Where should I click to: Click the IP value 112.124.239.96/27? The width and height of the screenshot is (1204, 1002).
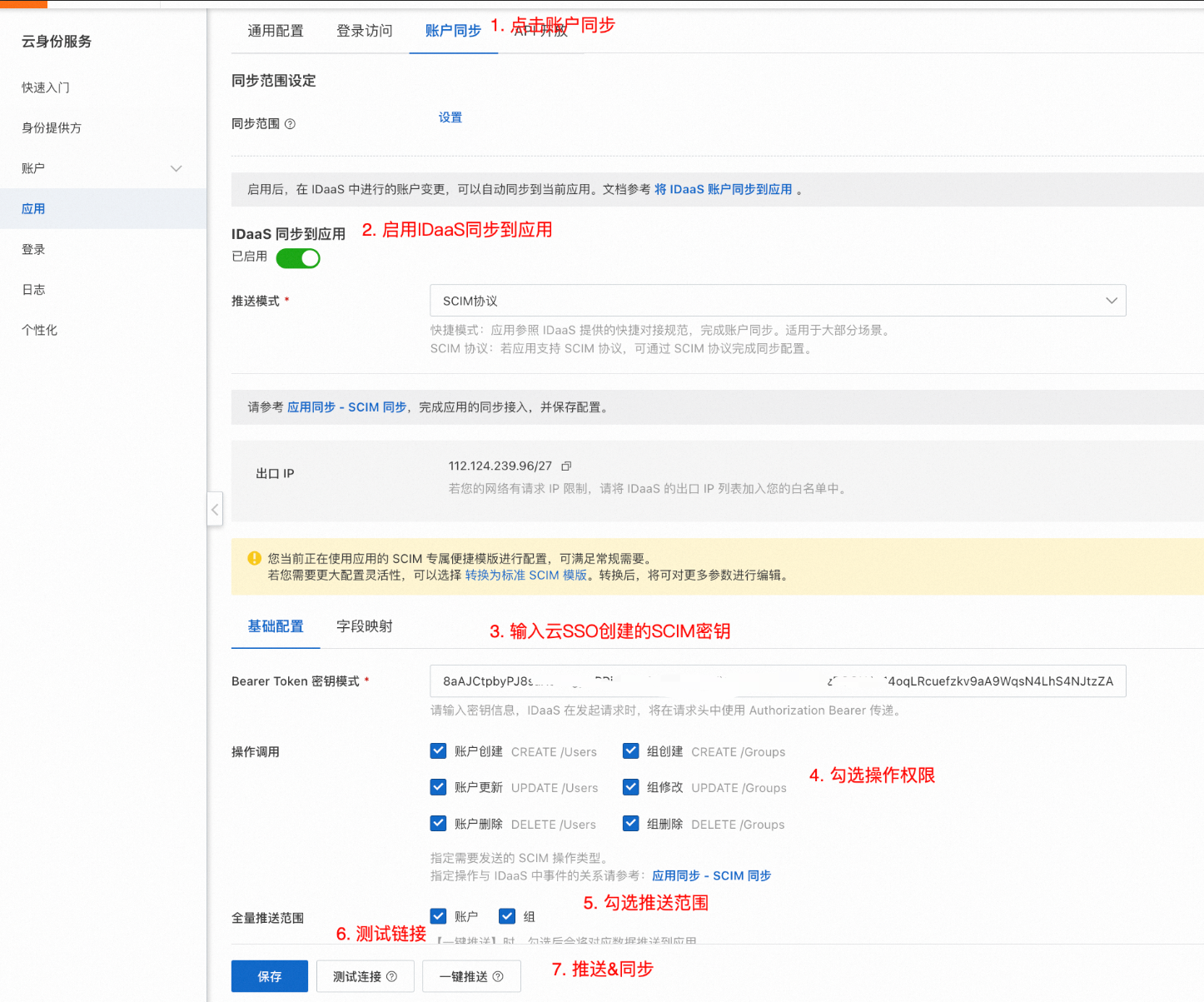point(500,466)
